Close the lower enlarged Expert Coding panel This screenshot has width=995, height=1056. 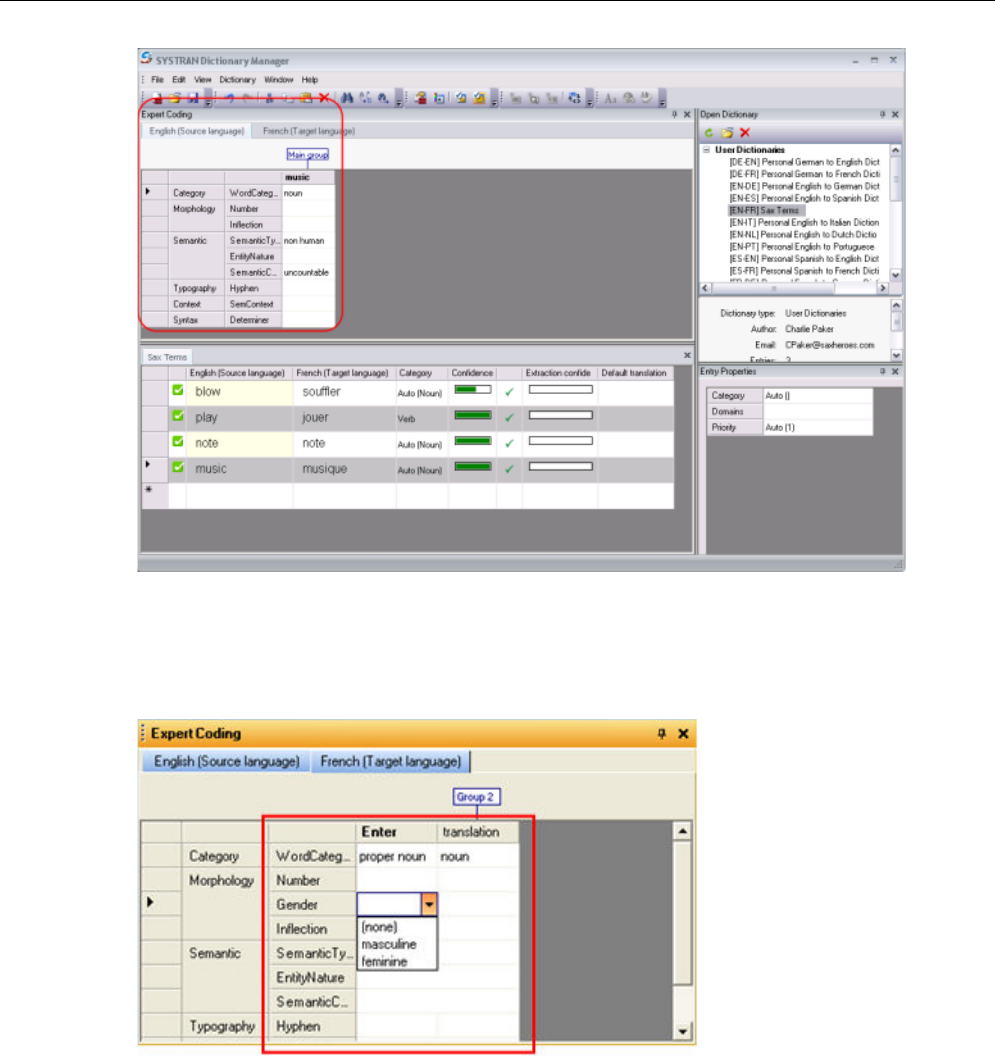coord(683,733)
